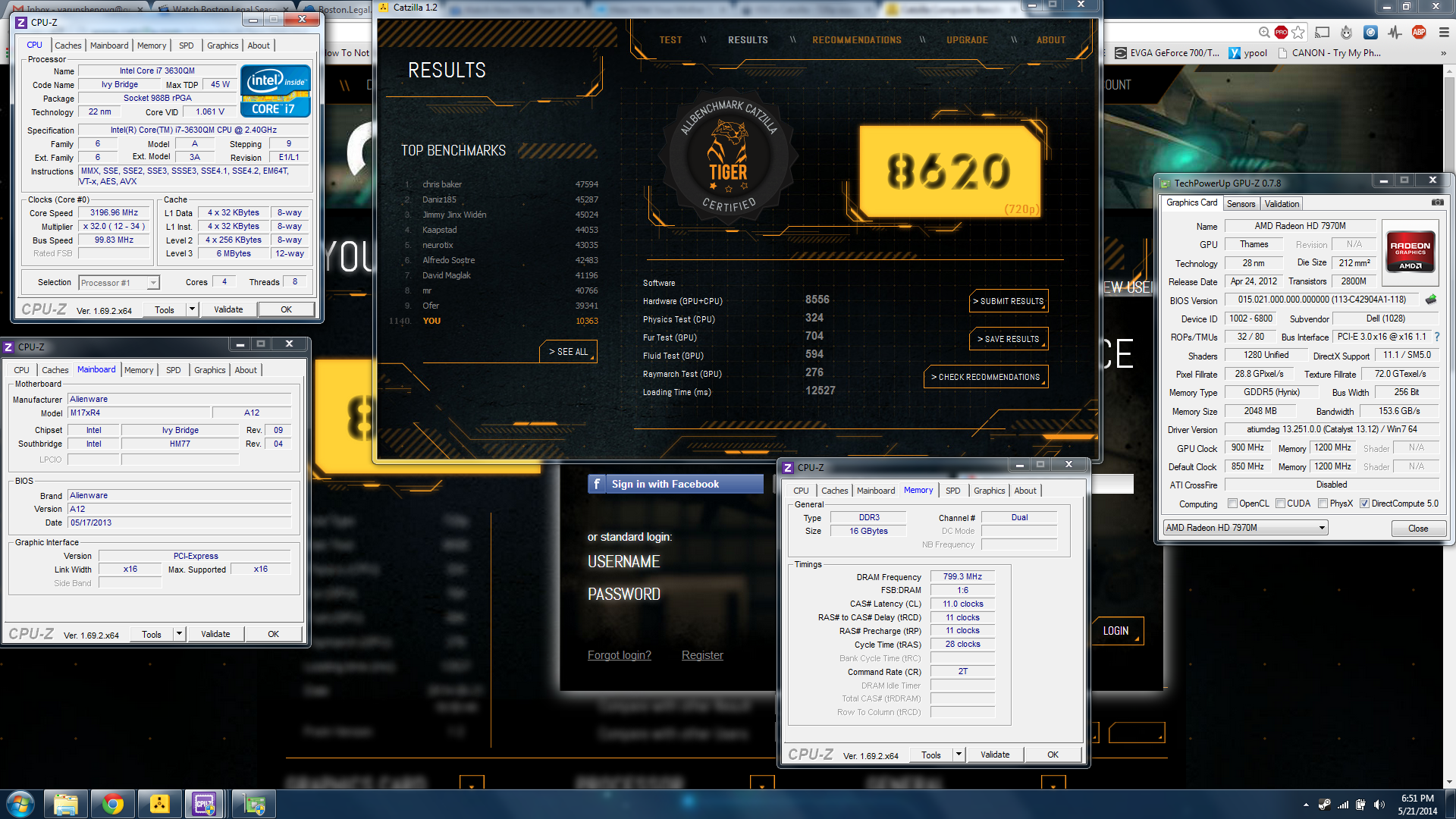Click the Google Cast extension icon
Screen dimensions: 1456x819
pyautogui.click(x=1323, y=32)
